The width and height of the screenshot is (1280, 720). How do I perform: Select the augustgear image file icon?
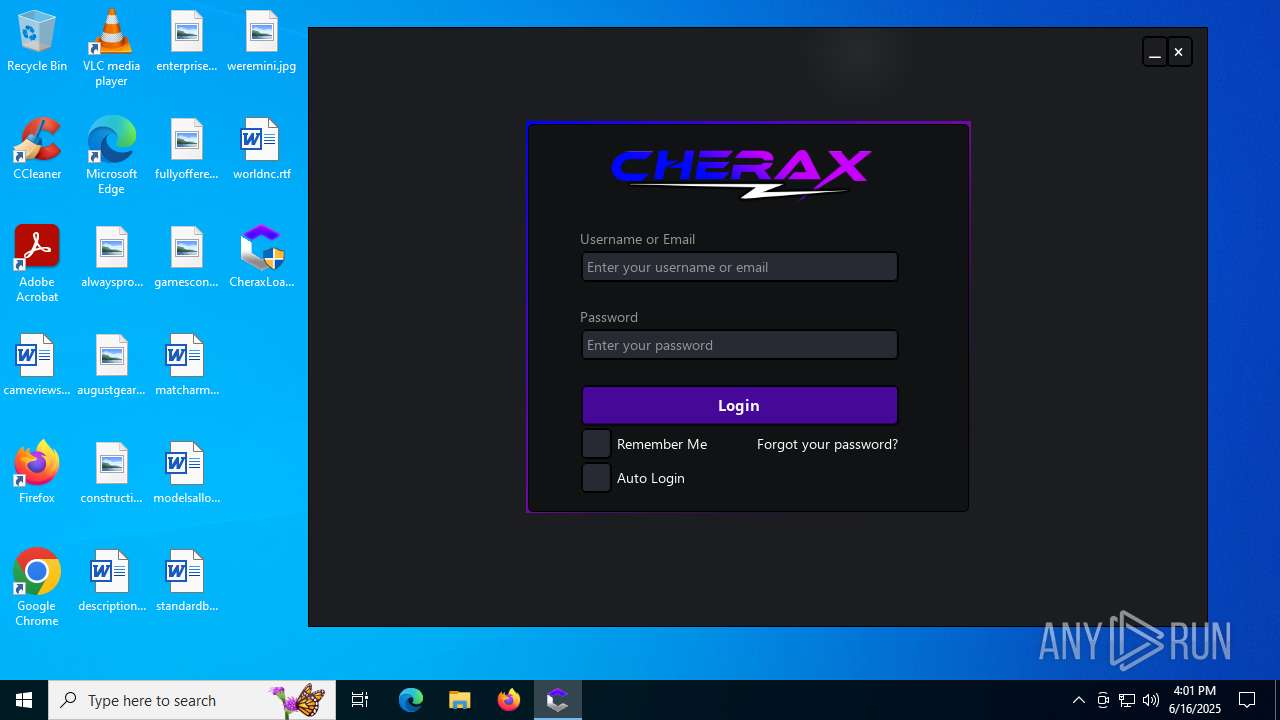coord(111,366)
